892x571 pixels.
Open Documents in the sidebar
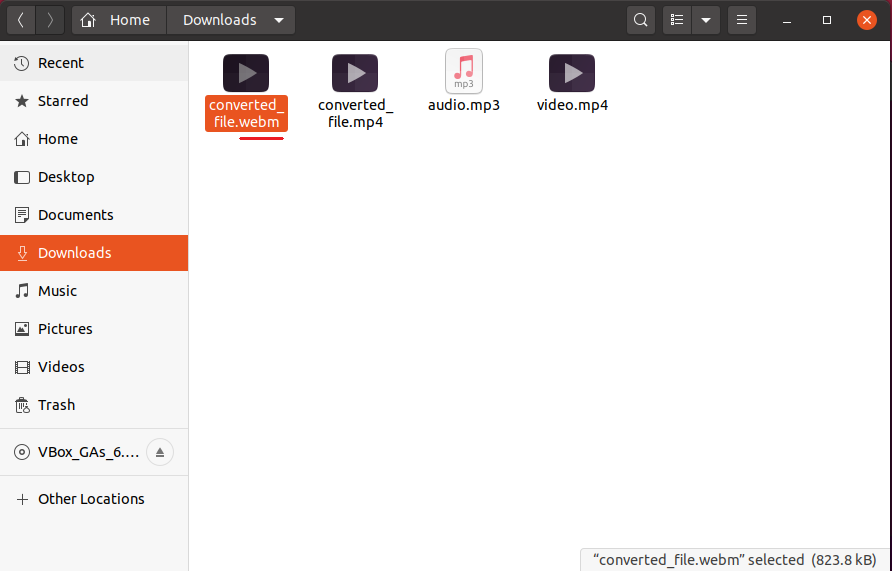(94, 215)
